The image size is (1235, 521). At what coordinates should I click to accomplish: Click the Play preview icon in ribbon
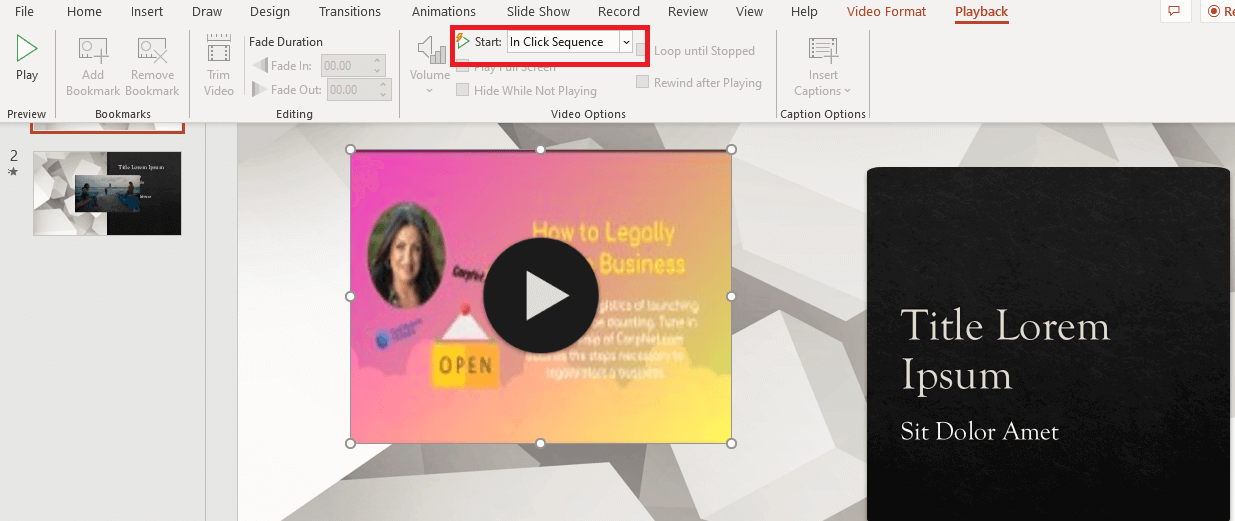coord(27,48)
